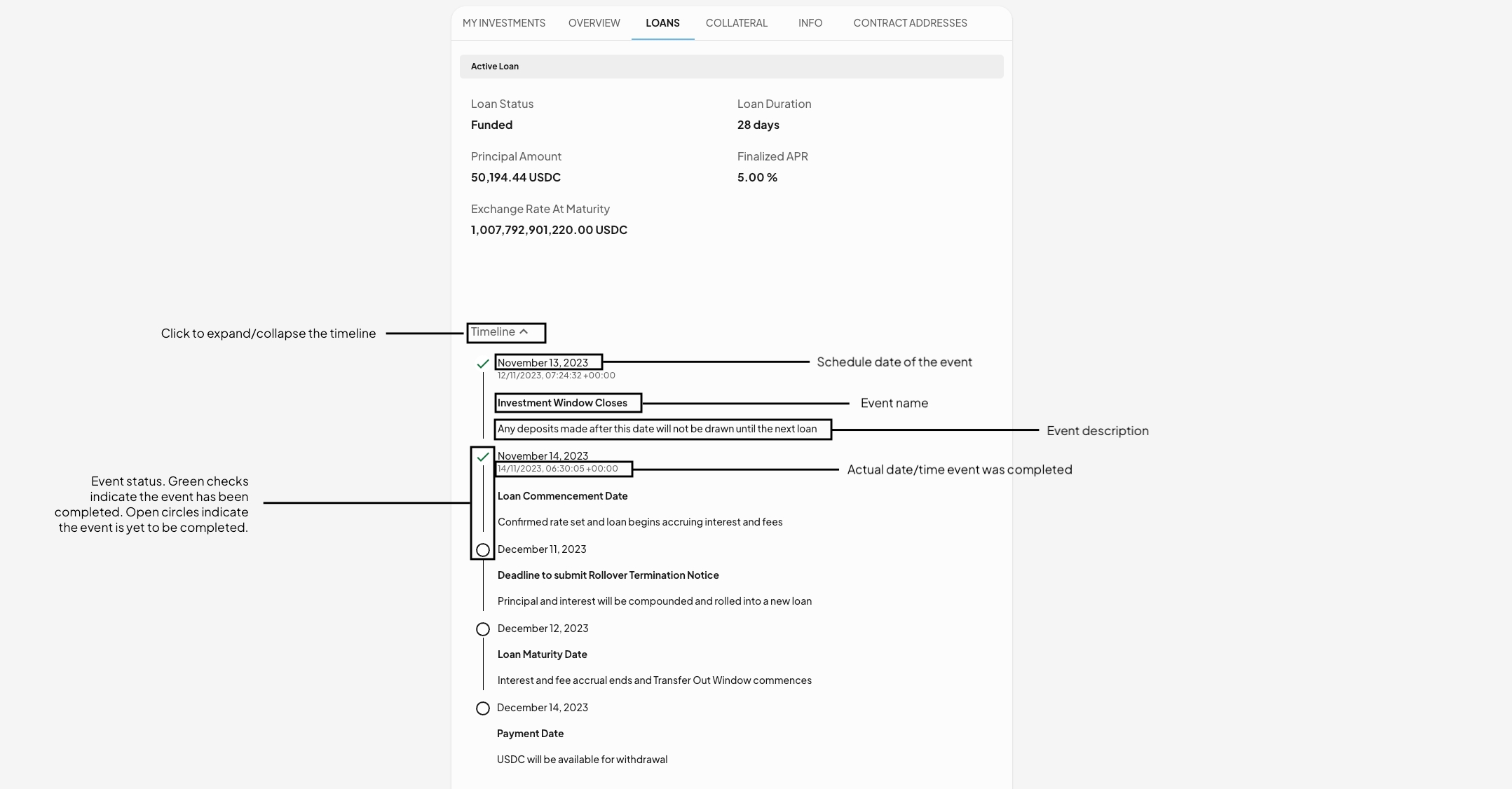Image resolution: width=1512 pixels, height=789 pixels.
Task: Click the Payment Date event title
Action: click(x=530, y=734)
